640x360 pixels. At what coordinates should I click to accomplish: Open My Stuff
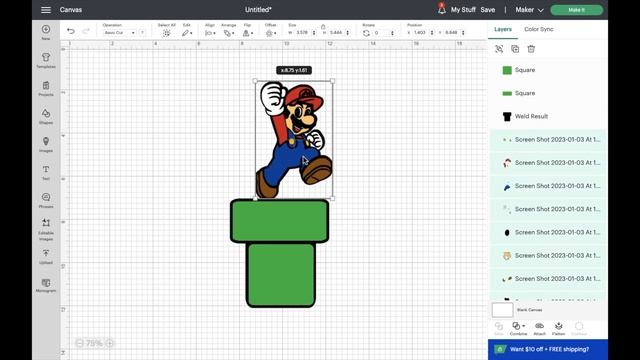click(x=463, y=10)
